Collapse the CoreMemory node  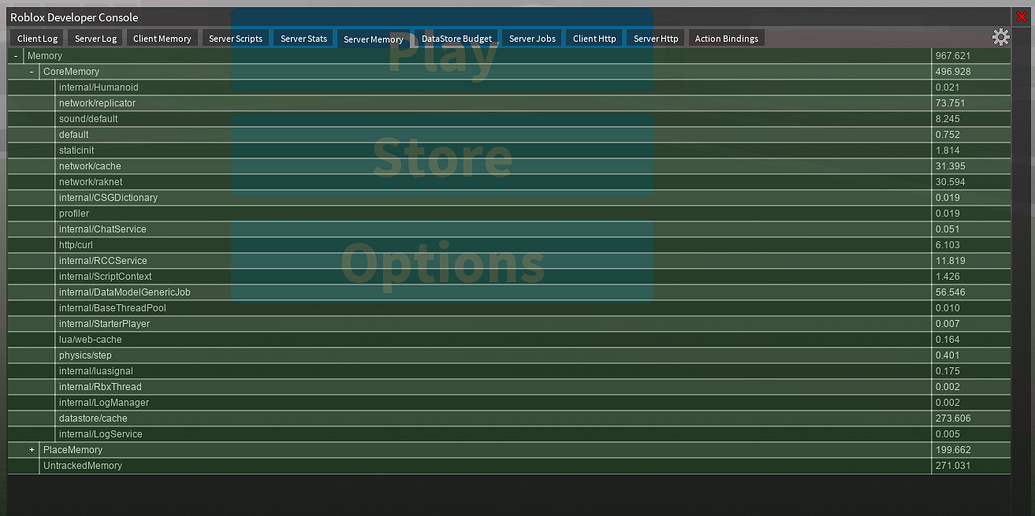click(x=32, y=72)
